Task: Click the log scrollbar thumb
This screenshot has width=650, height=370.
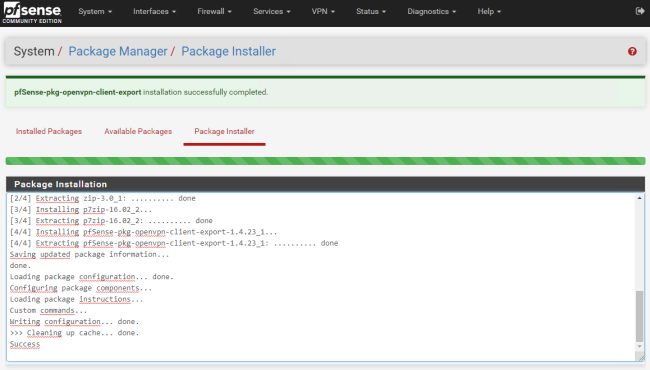Action: tap(640, 317)
